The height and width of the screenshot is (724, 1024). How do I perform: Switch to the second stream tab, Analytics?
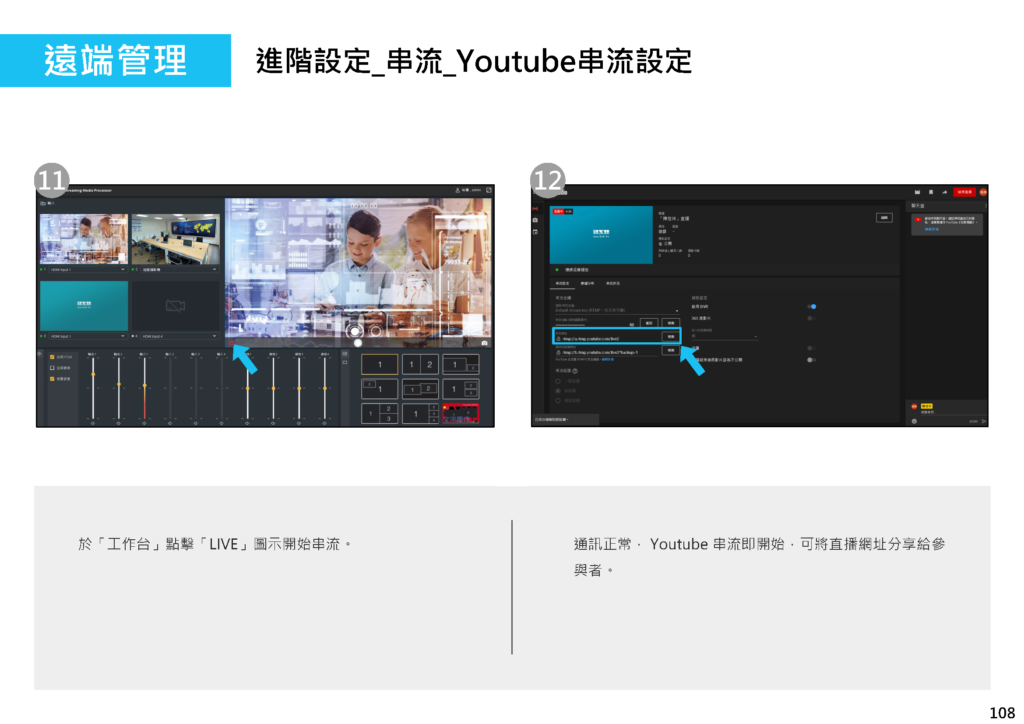point(586,284)
